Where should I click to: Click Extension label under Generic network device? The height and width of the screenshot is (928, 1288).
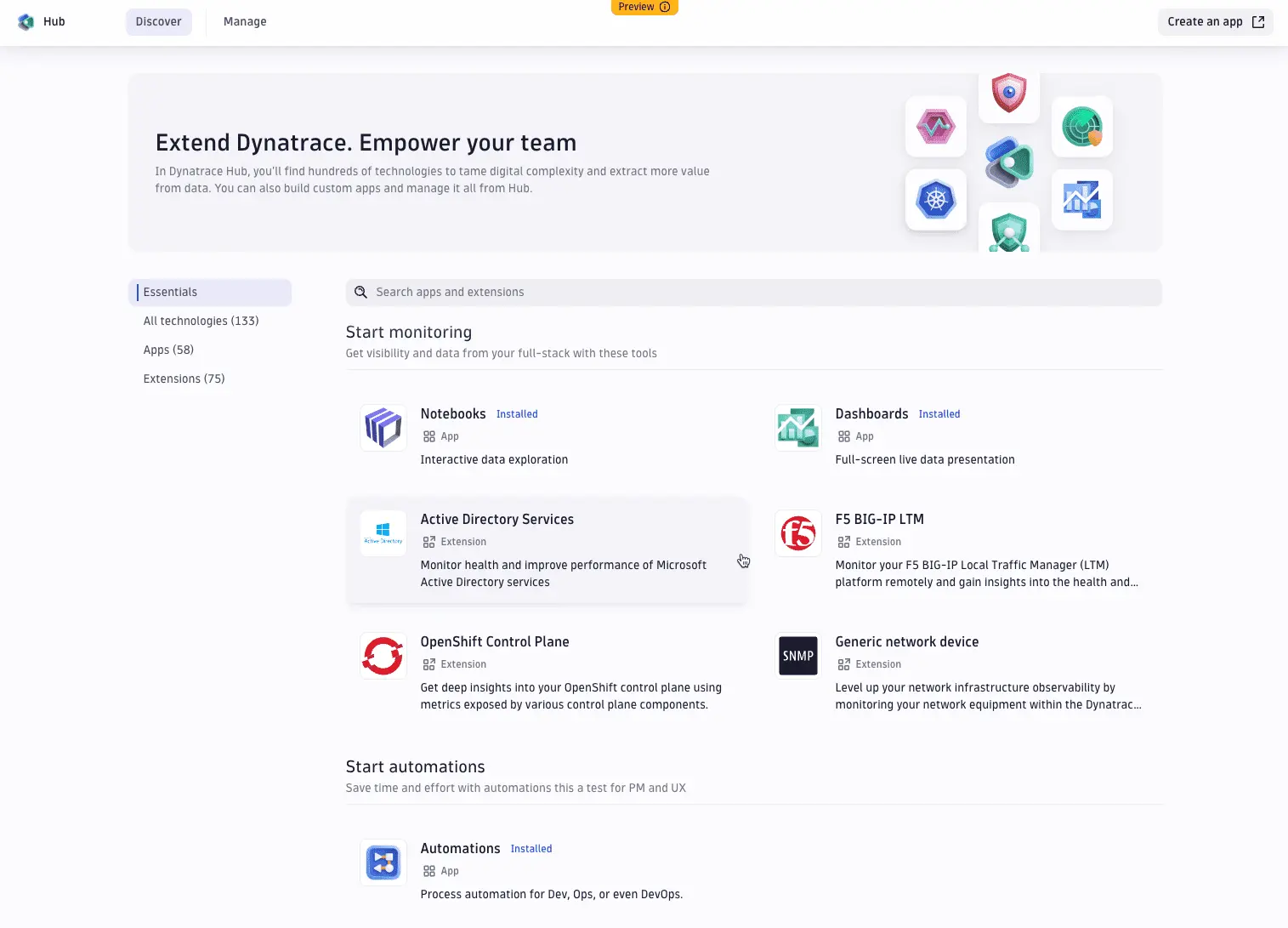pyautogui.click(x=878, y=664)
